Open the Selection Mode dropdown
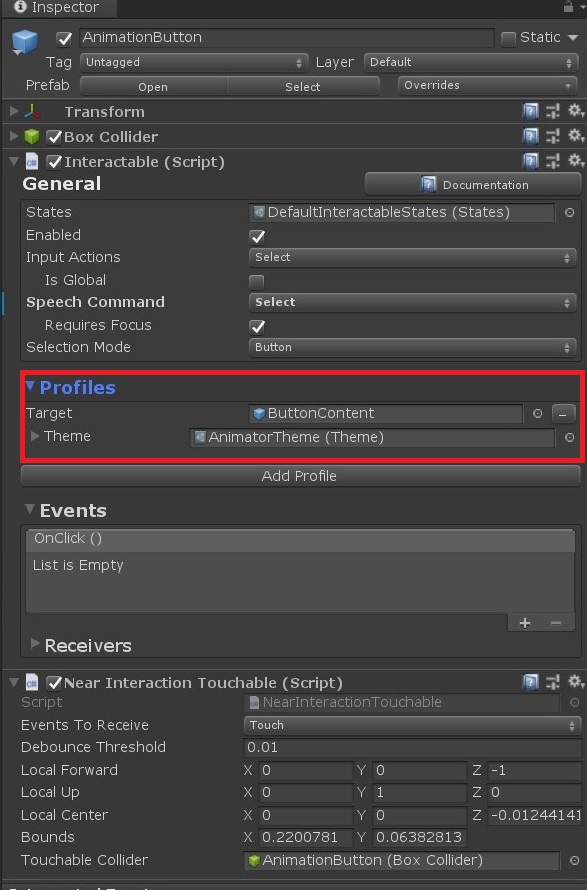This screenshot has height=890, width=587. pos(413,347)
